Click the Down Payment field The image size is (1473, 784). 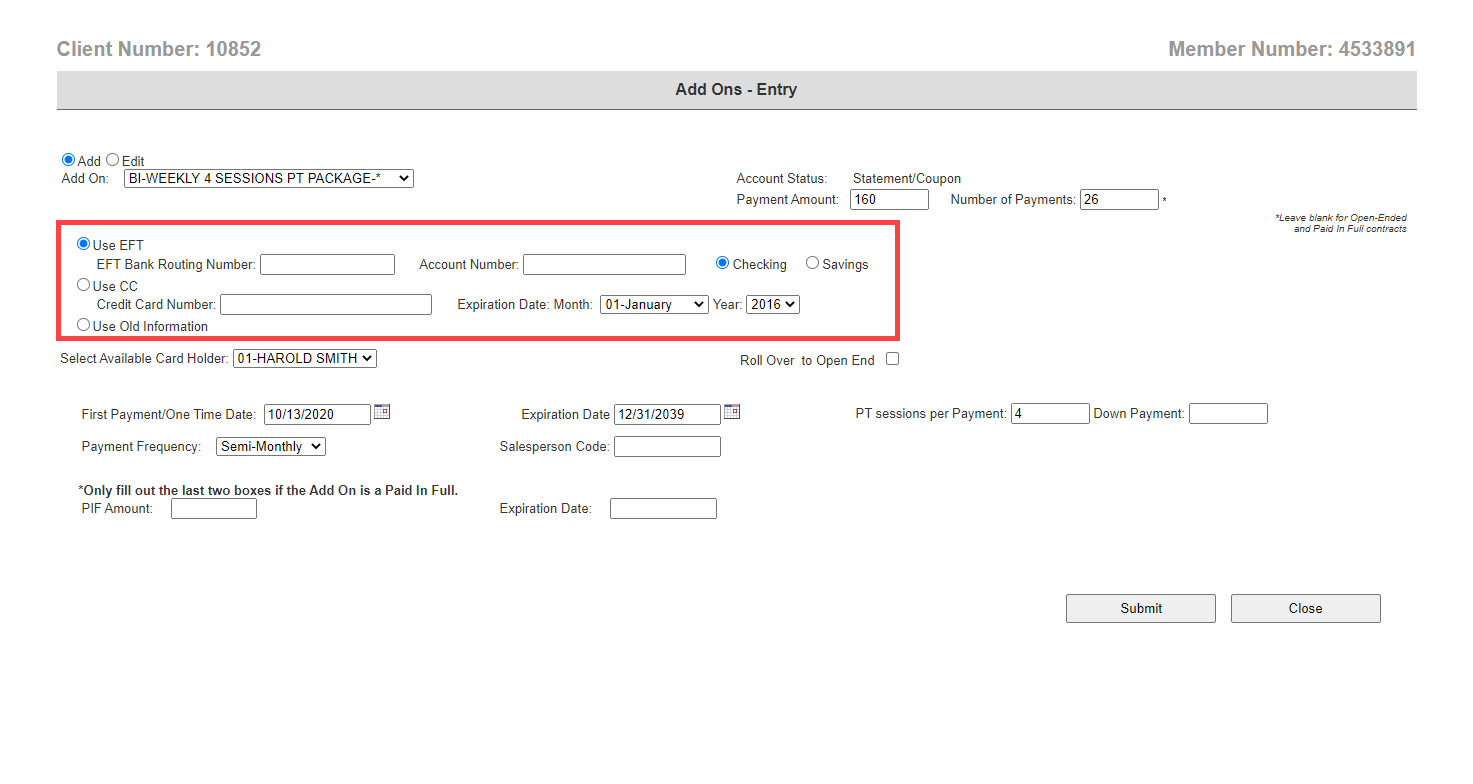click(x=1228, y=413)
